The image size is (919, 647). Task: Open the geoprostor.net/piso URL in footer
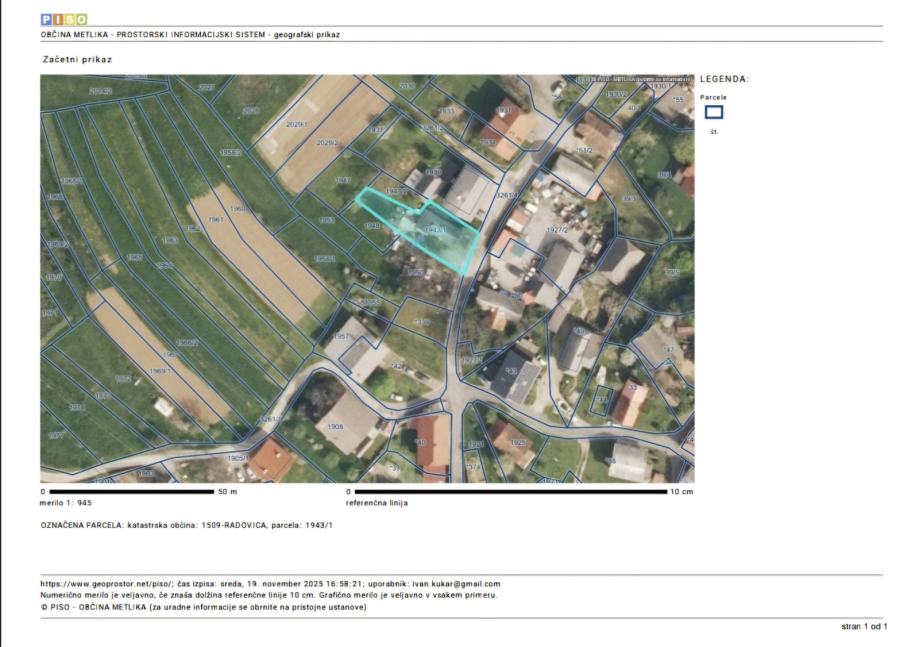[107, 584]
